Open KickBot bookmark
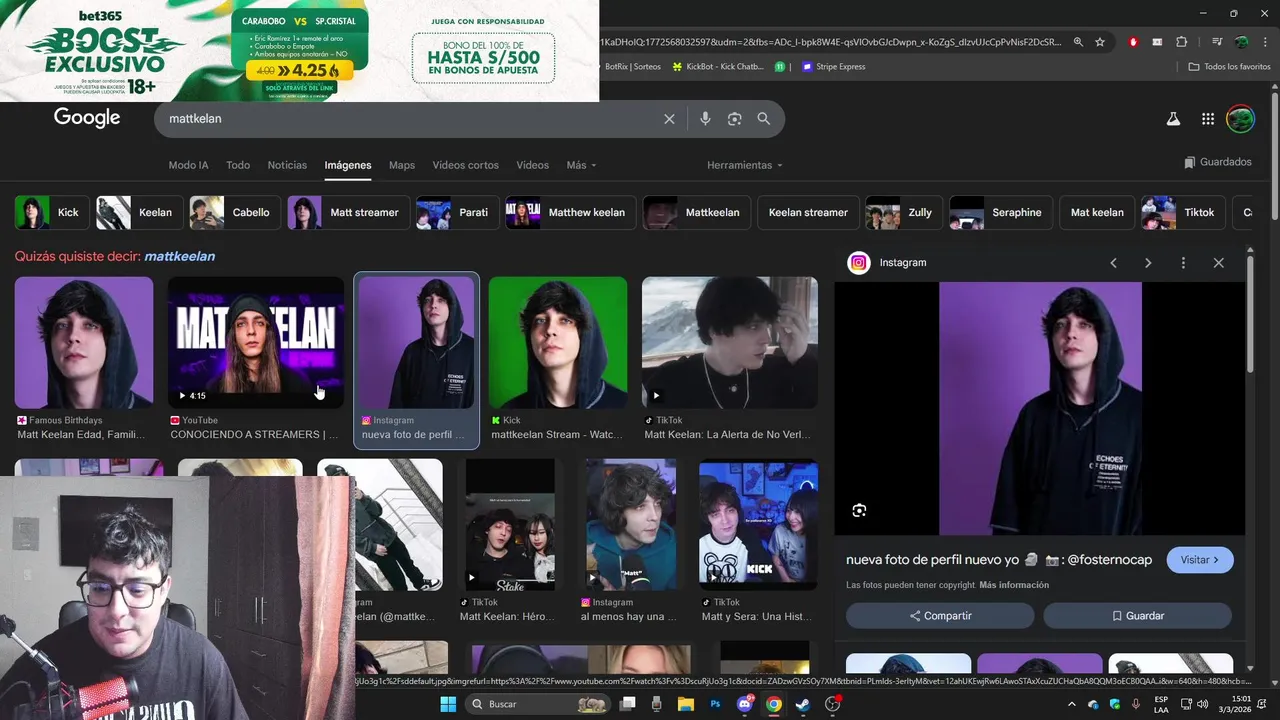Image resolution: width=1280 pixels, height=720 pixels. click(x=718, y=67)
